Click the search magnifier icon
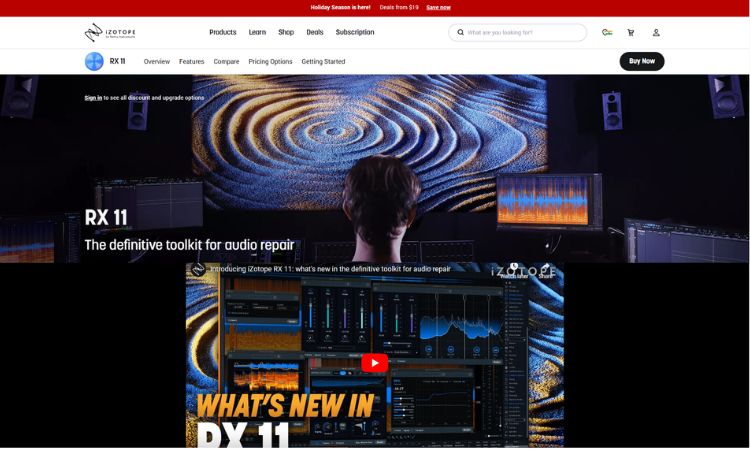The width and height of the screenshot is (750, 450). point(460,33)
